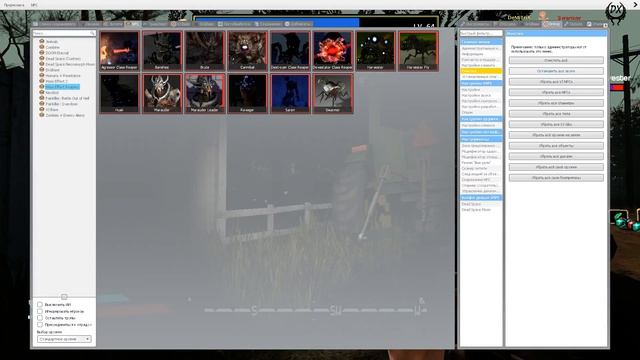Click the DX skull logo icon
This screenshot has width=640, height=360.
[x=616, y=13]
